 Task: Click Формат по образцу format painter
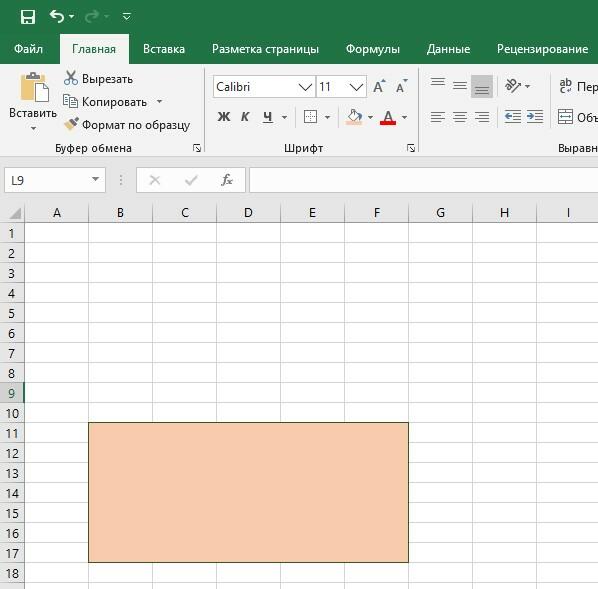coord(127,125)
